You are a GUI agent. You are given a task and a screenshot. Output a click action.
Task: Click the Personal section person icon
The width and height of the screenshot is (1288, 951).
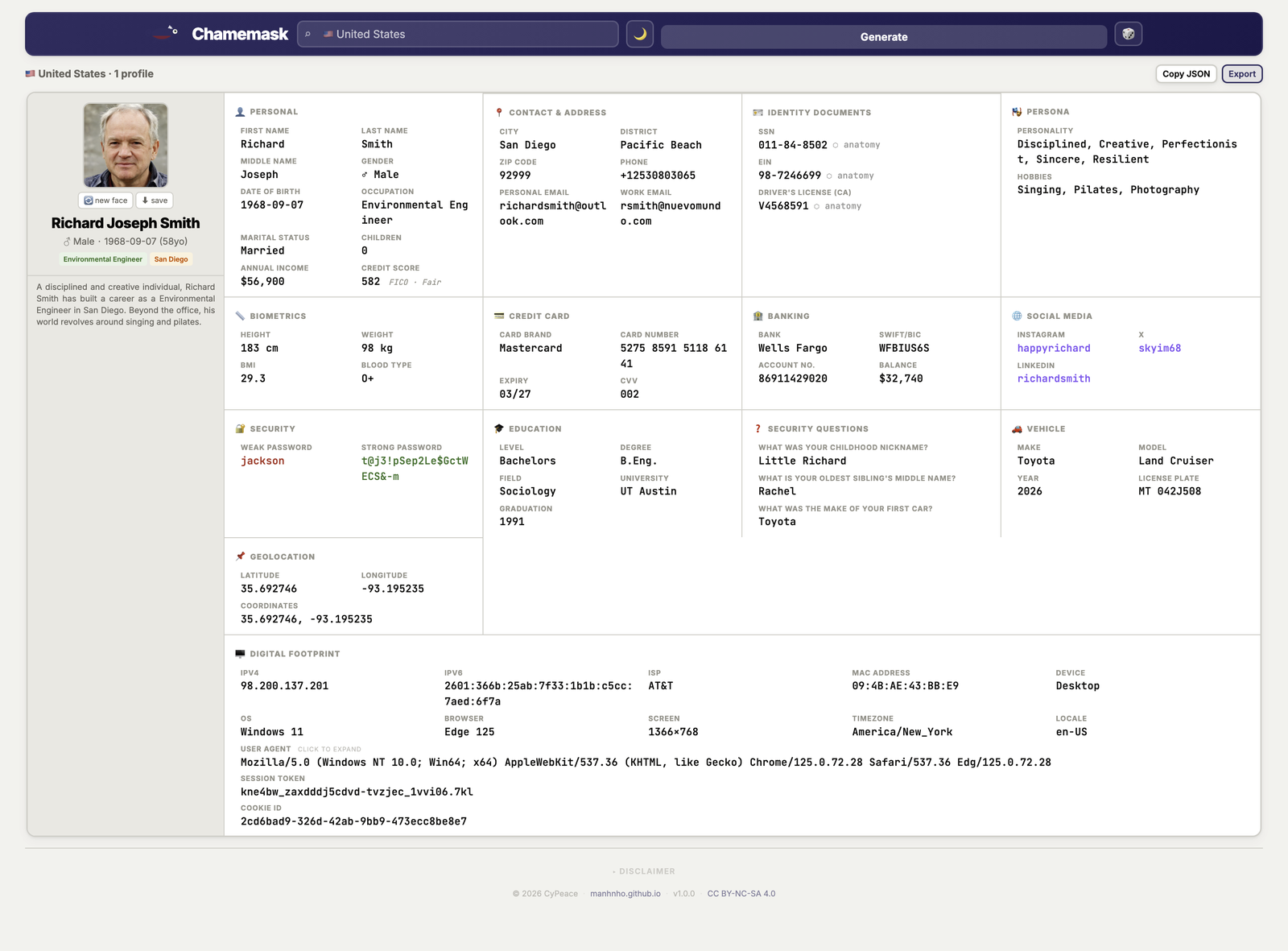[x=240, y=112]
